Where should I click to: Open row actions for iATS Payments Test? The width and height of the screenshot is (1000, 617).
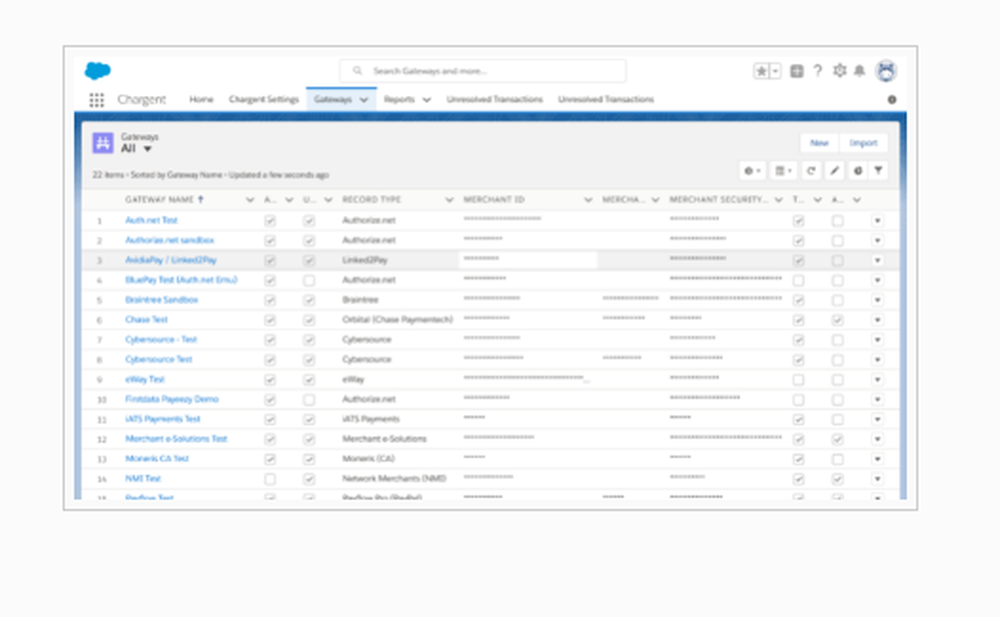[878, 419]
